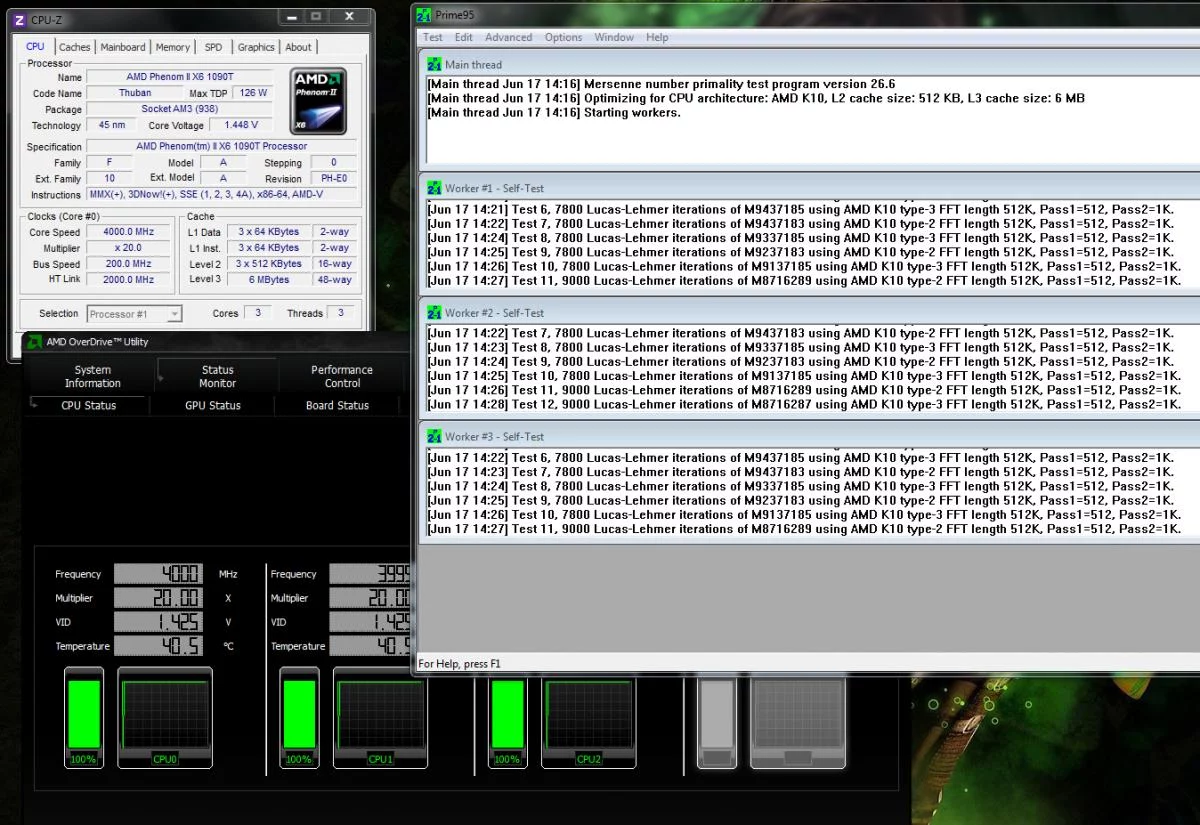
Task: Open the SPD tab in CPU-Z
Action: [214, 47]
